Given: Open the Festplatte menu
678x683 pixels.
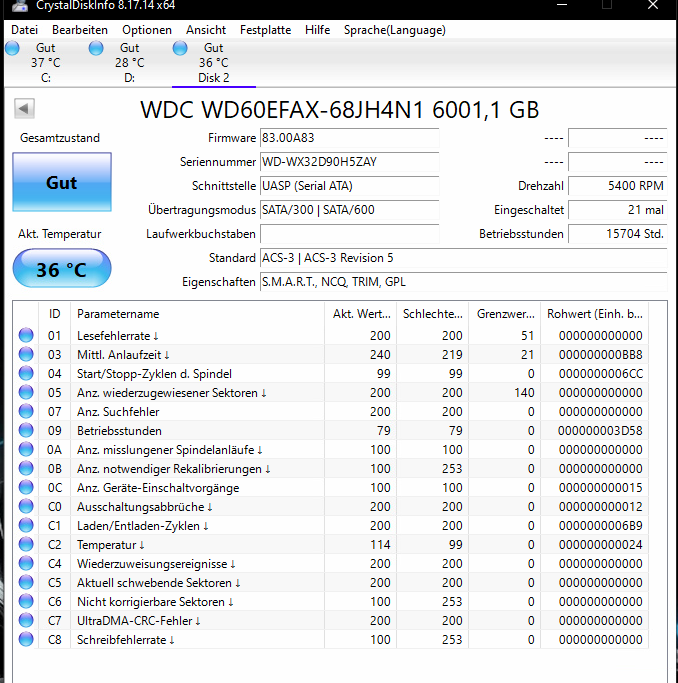Looking at the screenshot, I should tap(265, 30).
